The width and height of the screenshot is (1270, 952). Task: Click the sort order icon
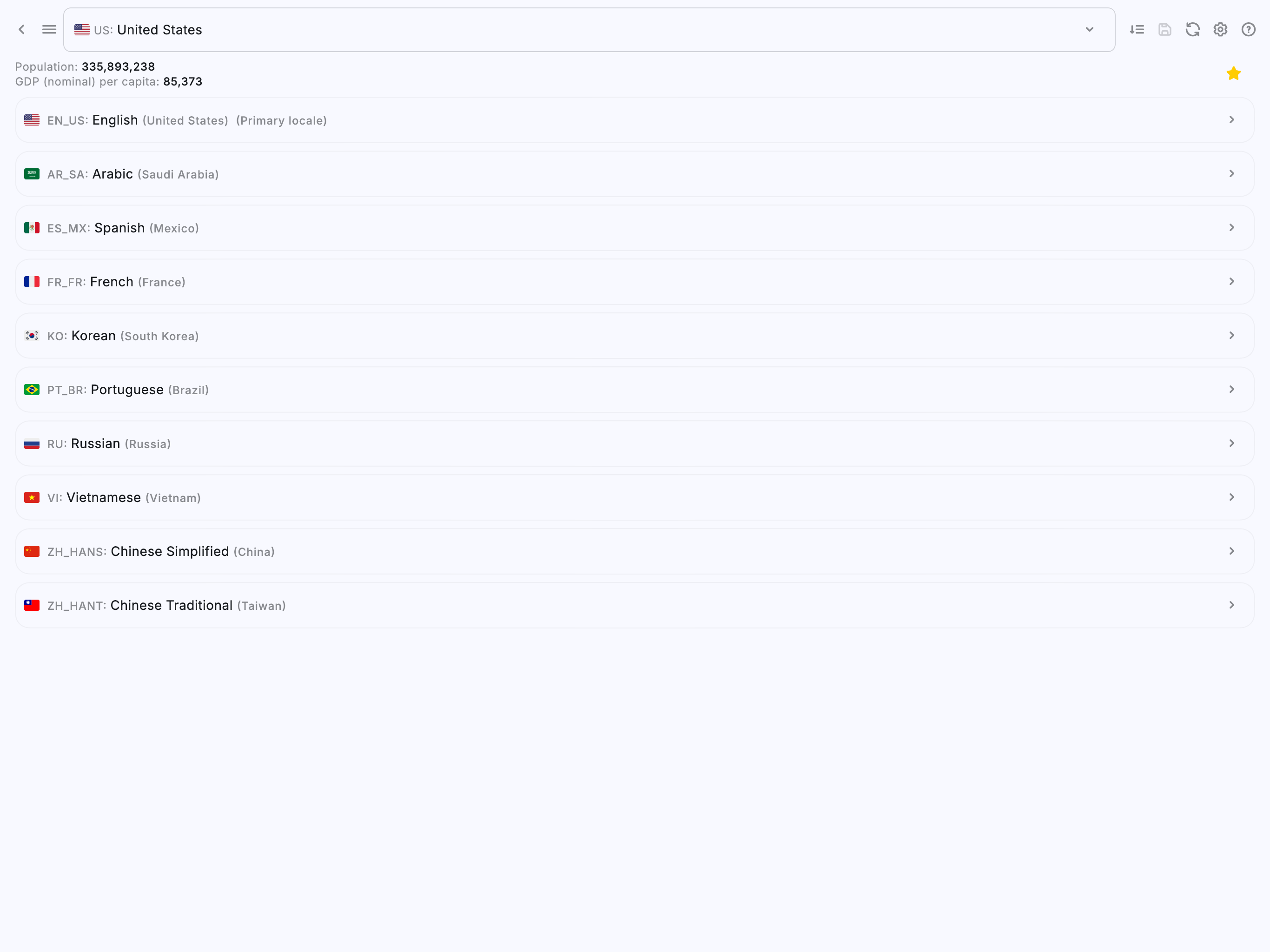[x=1137, y=29]
